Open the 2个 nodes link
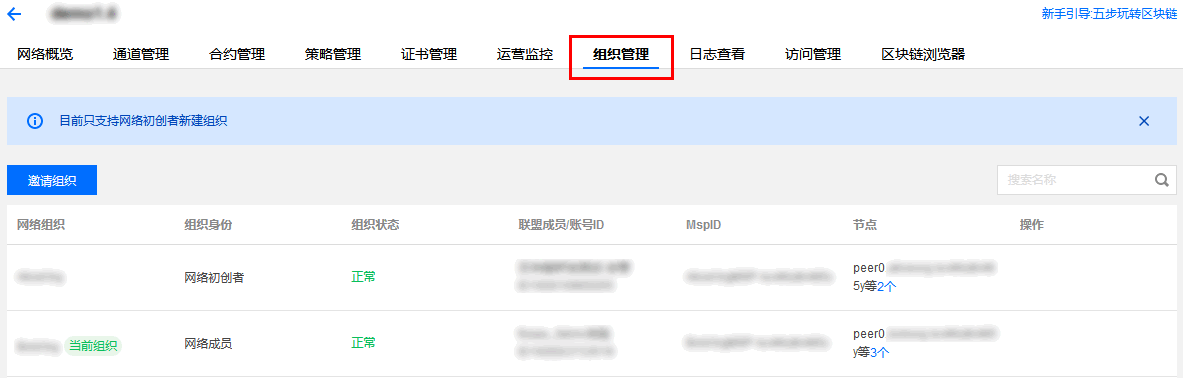The height and width of the screenshot is (378, 1183). click(x=887, y=286)
